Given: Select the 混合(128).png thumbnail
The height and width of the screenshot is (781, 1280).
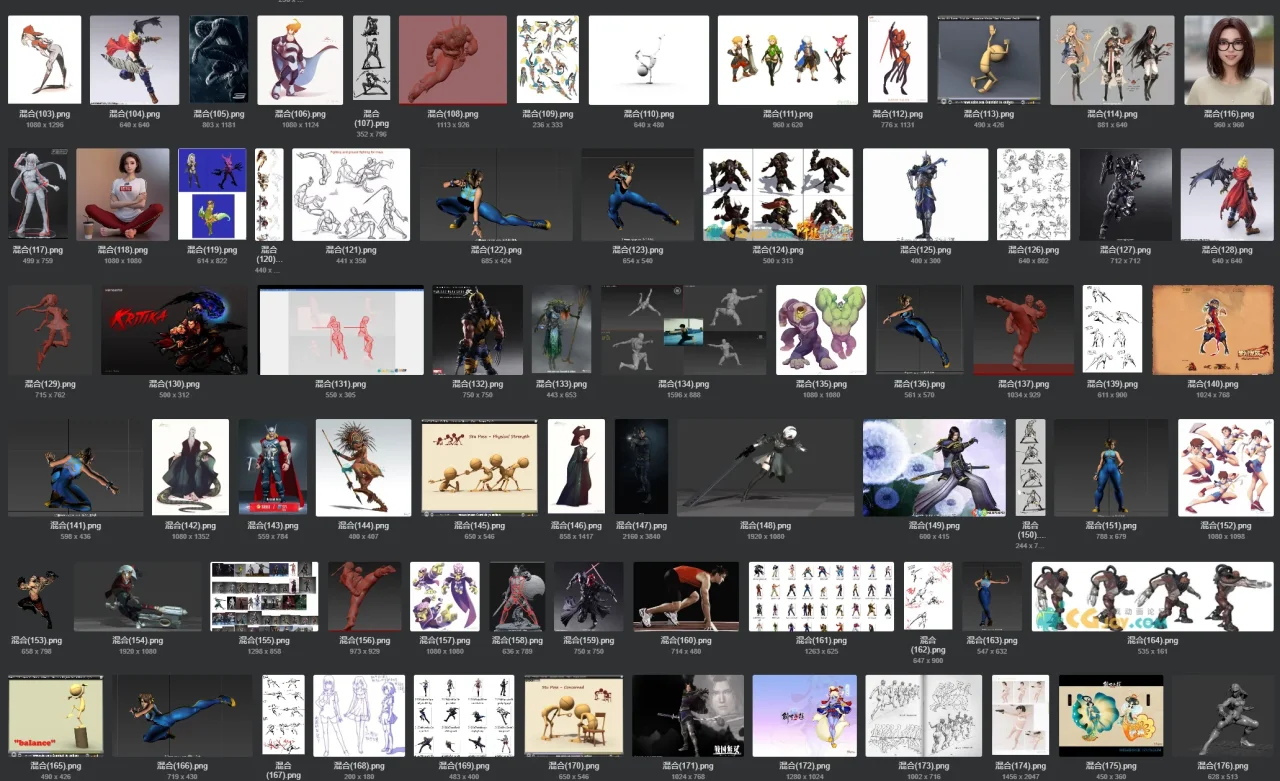Looking at the screenshot, I should (x=1227, y=195).
